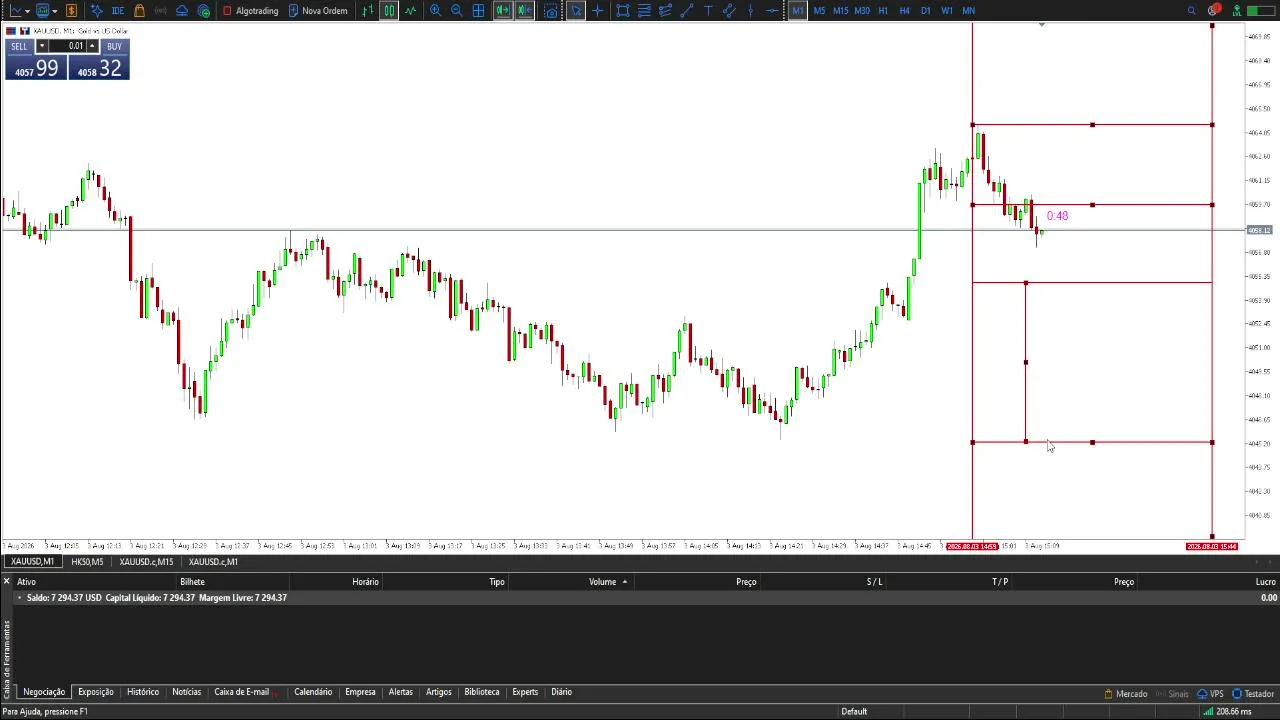Click the zoom out magnifier icon

click(456, 10)
